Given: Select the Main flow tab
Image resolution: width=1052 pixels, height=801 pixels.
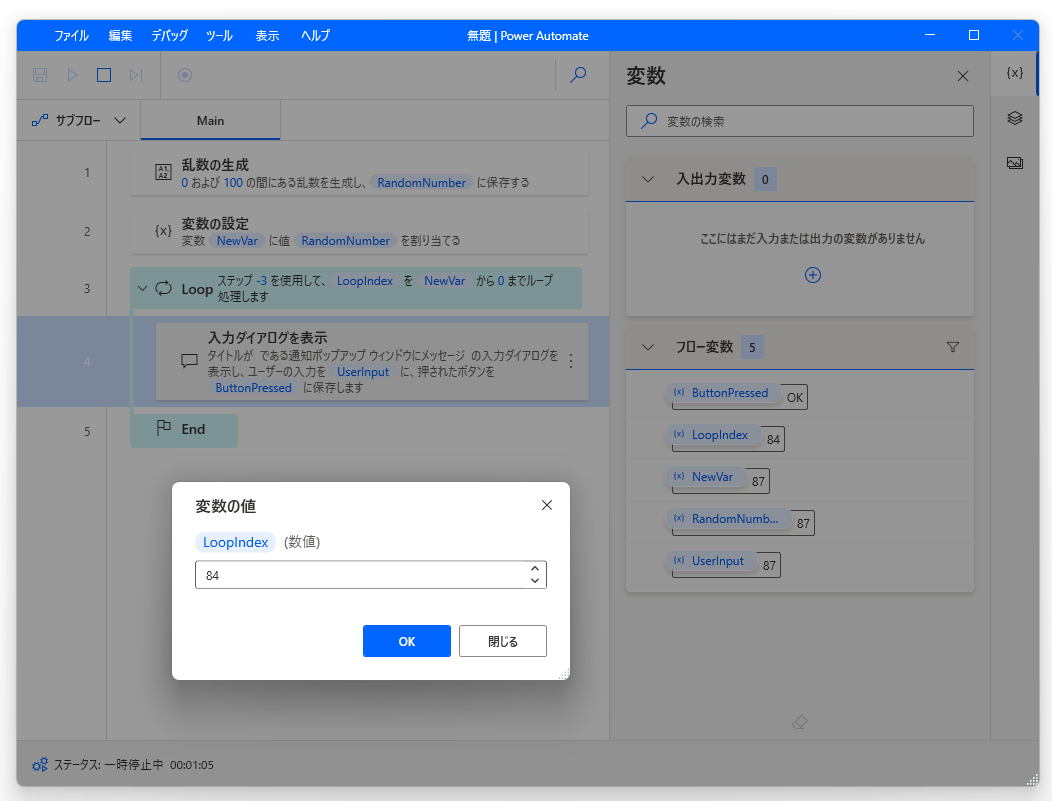Looking at the screenshot, I should pos(210,120).
